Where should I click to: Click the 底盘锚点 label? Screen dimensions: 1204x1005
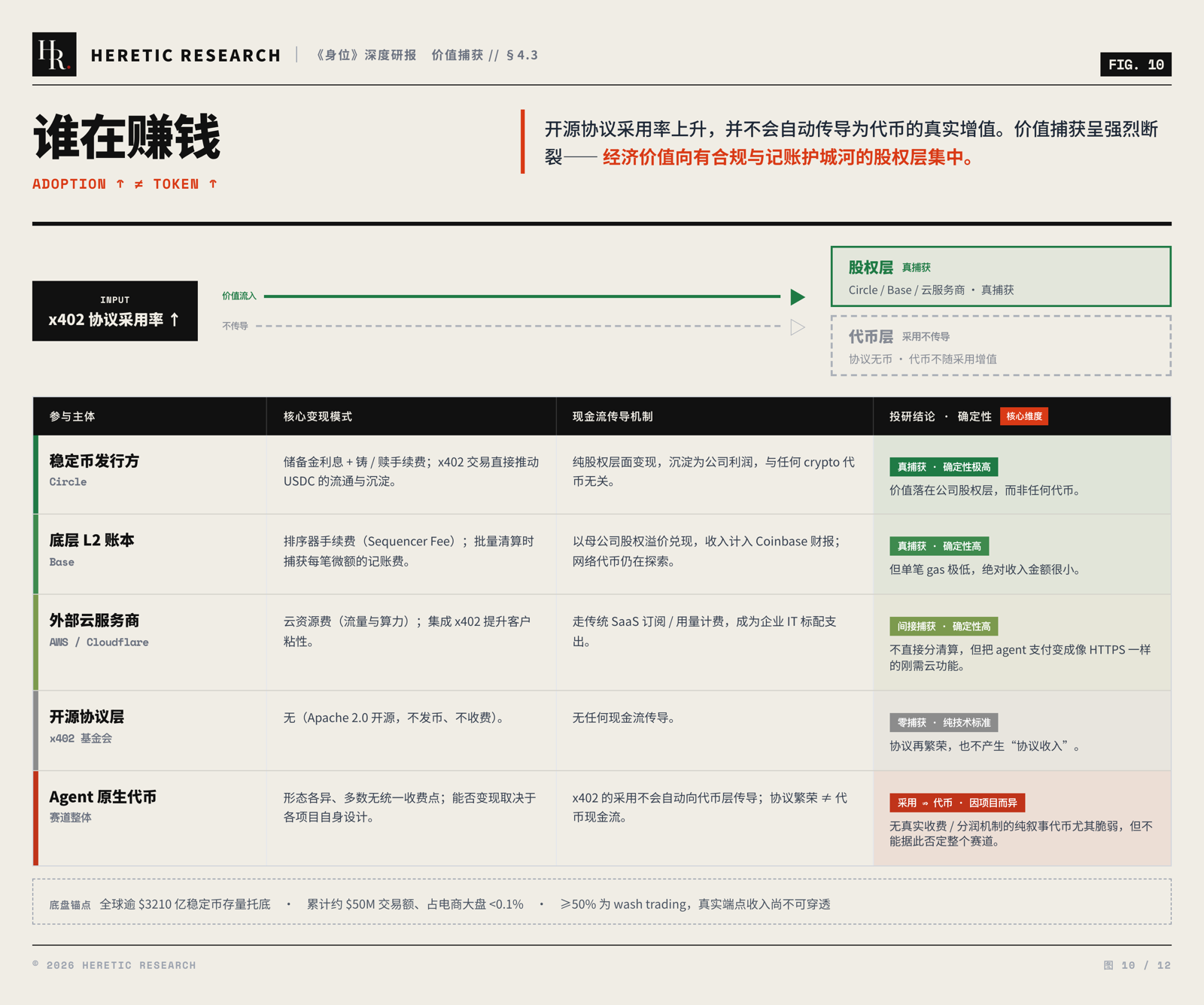coord(69,905)
